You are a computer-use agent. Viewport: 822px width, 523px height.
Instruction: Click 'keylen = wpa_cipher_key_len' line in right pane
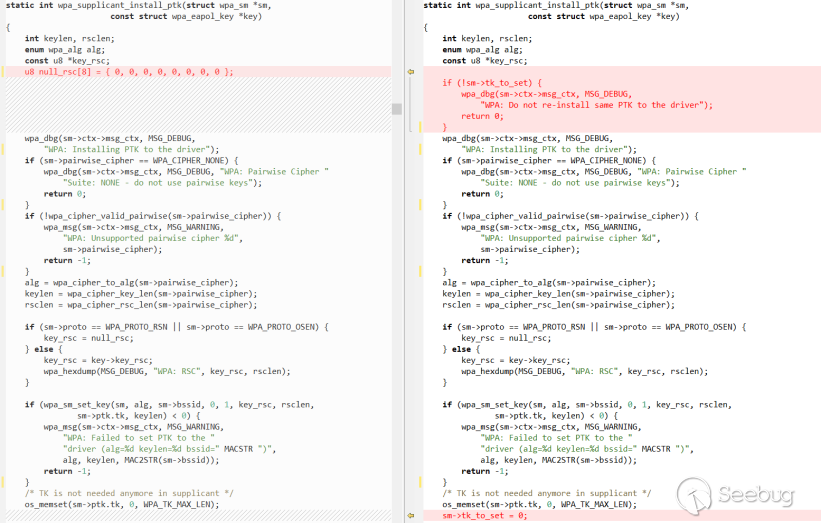coord(558,293)
